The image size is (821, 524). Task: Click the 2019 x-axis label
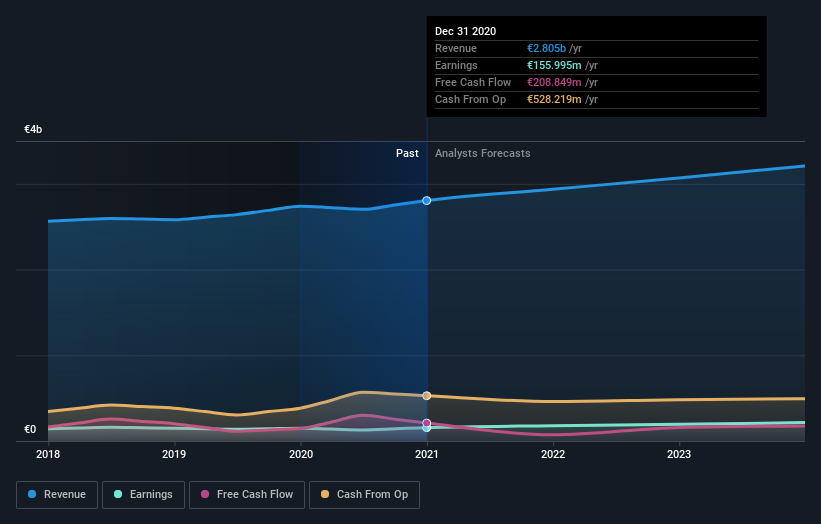pos(174,454)
